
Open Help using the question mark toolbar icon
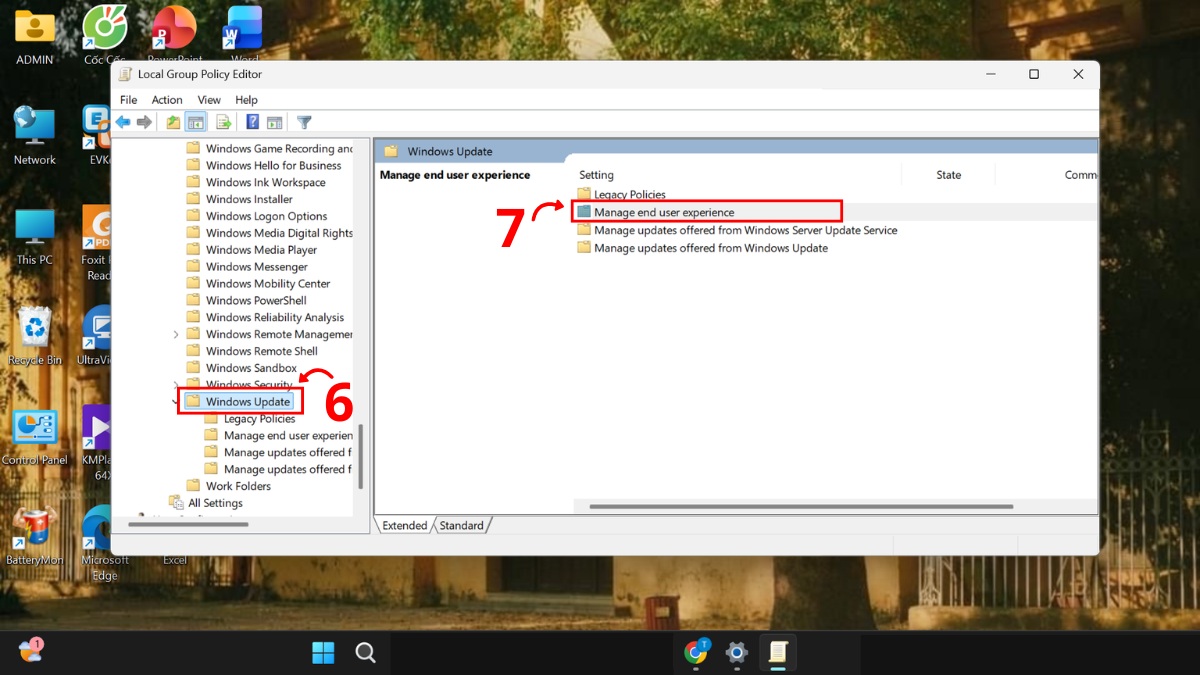coord(253,122)
